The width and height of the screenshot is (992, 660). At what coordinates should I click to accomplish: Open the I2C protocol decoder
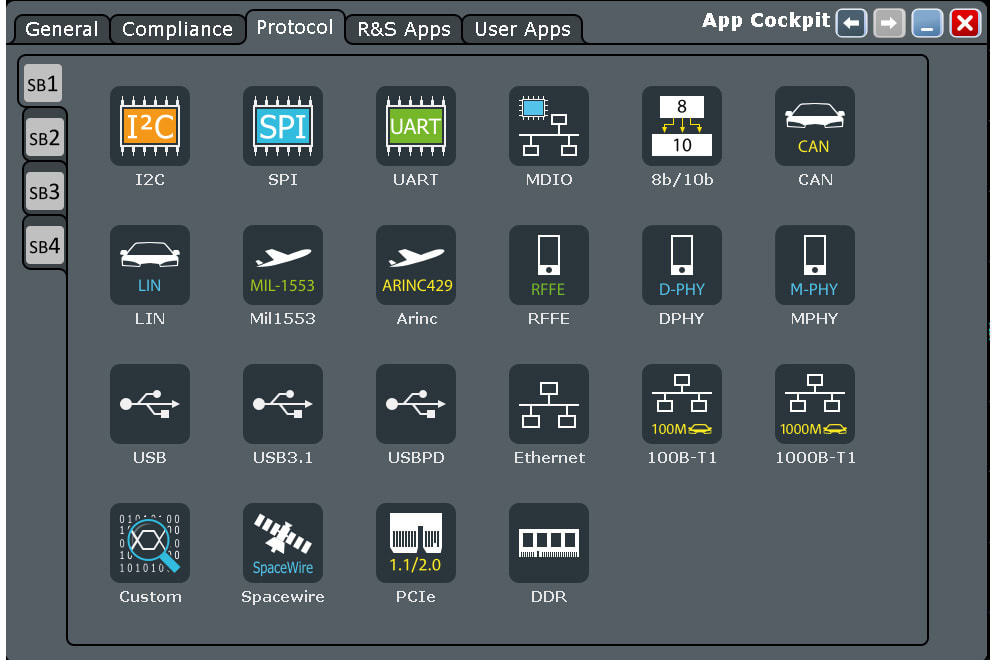pyautogui.click(x=149, y=126)
